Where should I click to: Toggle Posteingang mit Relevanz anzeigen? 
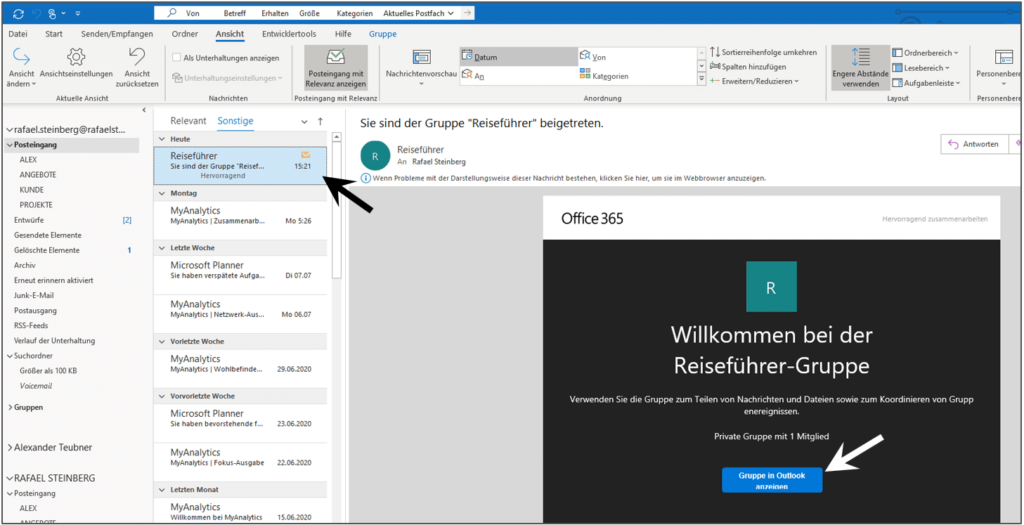(x=336, y=68)
